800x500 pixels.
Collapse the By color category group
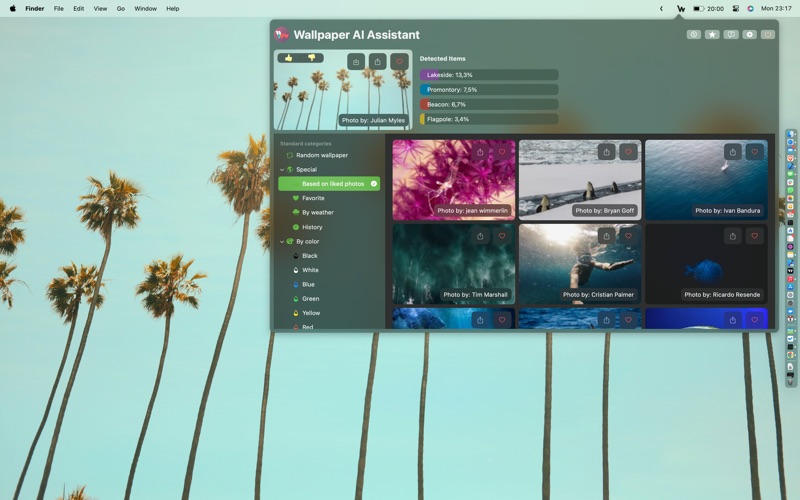tap(282, 242)
